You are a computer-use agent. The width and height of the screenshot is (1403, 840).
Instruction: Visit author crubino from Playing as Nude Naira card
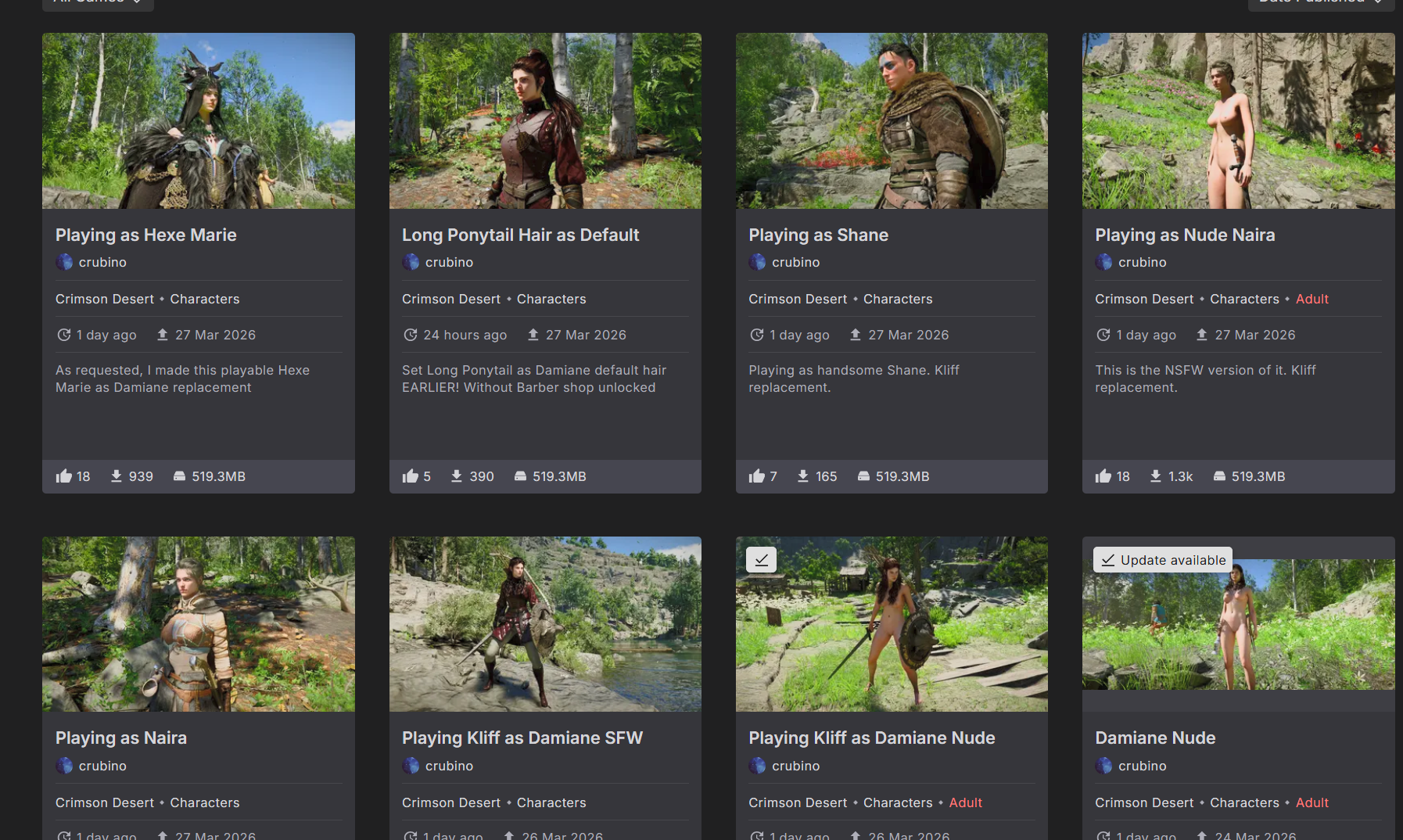[1142, 262]
